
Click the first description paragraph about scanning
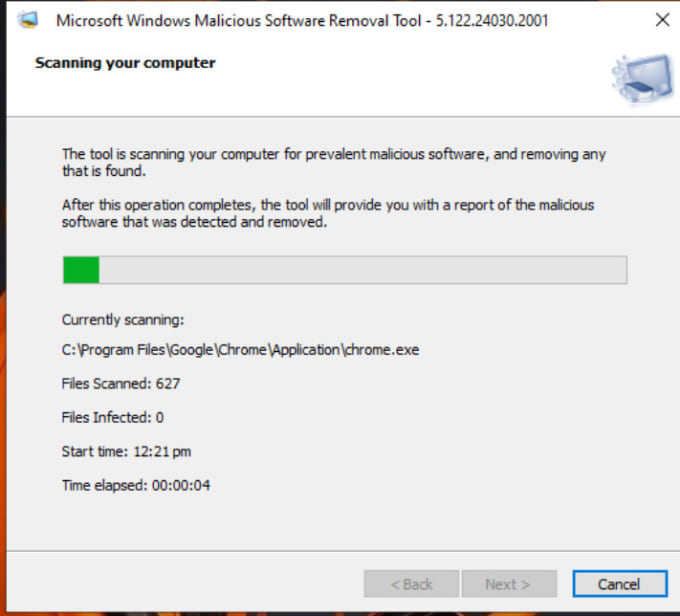(333, 162)
